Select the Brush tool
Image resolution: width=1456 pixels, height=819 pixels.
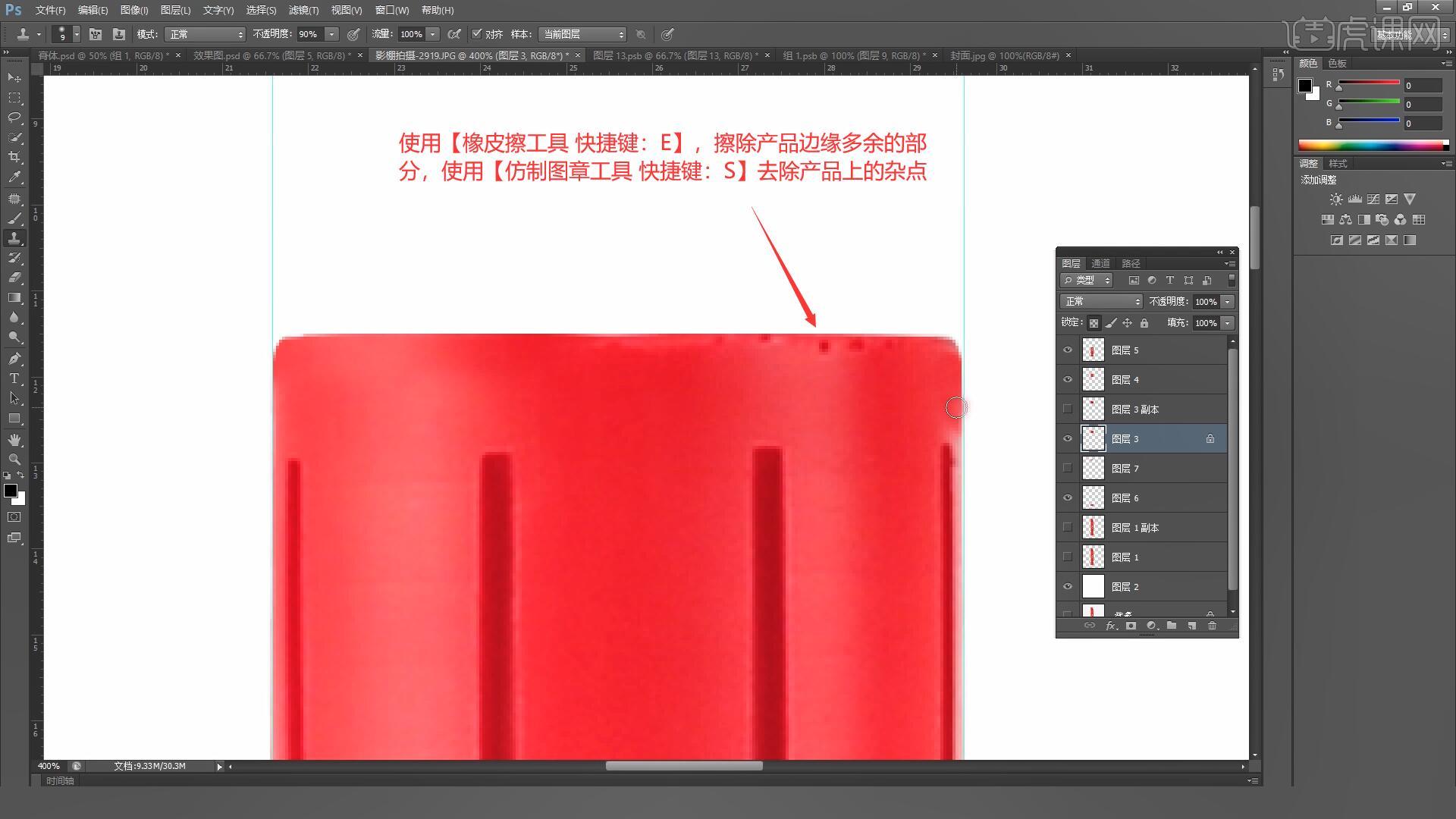tap(14, 218)
